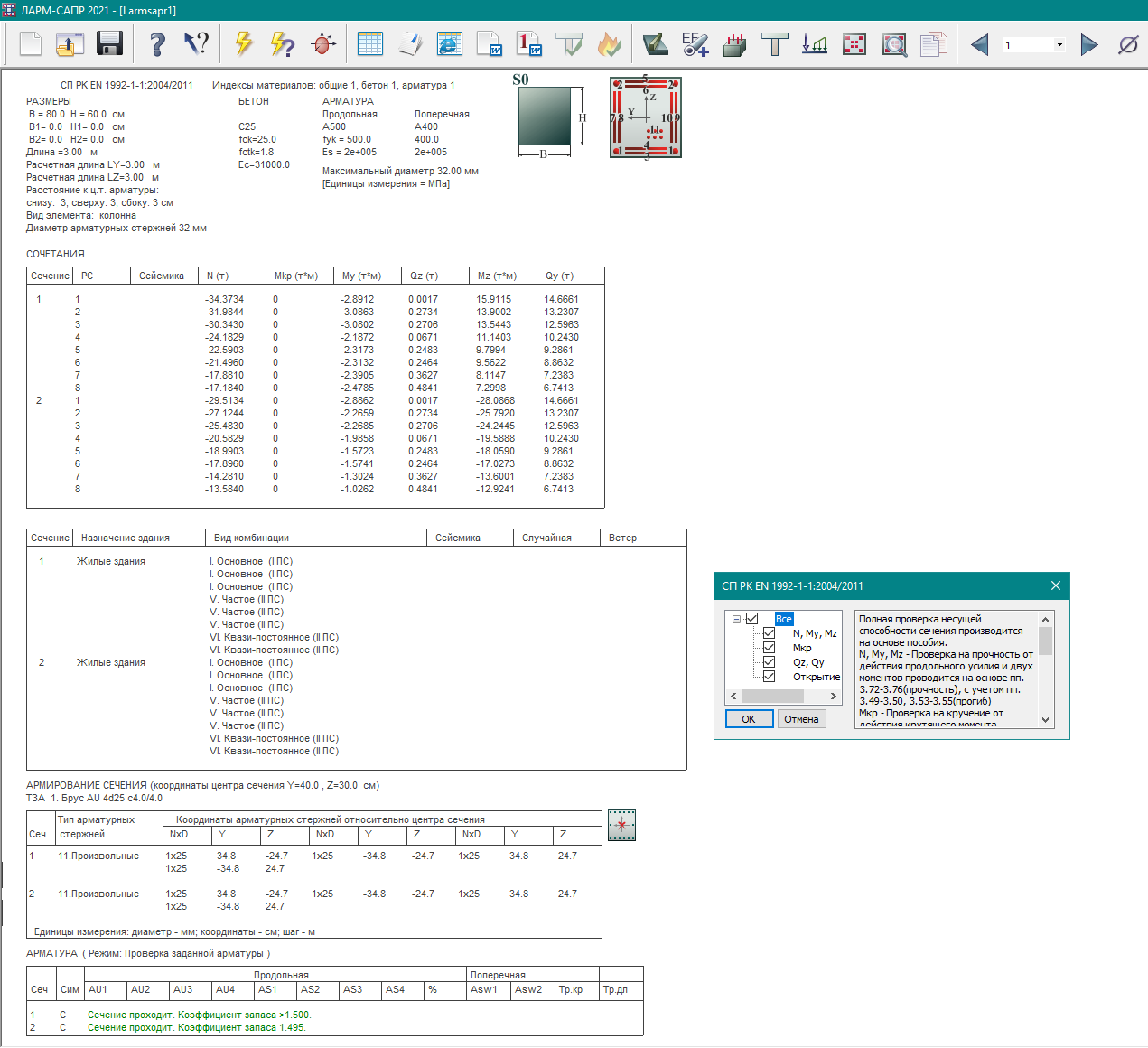Viewport: 1148px width, 1048px height.
Task: Click the new blank document icon
Action: pyautogui.click(x=31, y=43)
